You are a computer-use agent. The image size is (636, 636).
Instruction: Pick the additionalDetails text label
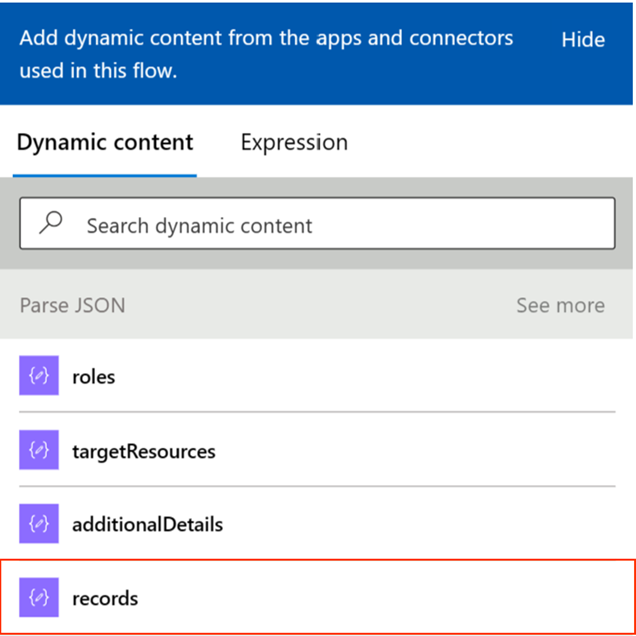coord(148,524)
